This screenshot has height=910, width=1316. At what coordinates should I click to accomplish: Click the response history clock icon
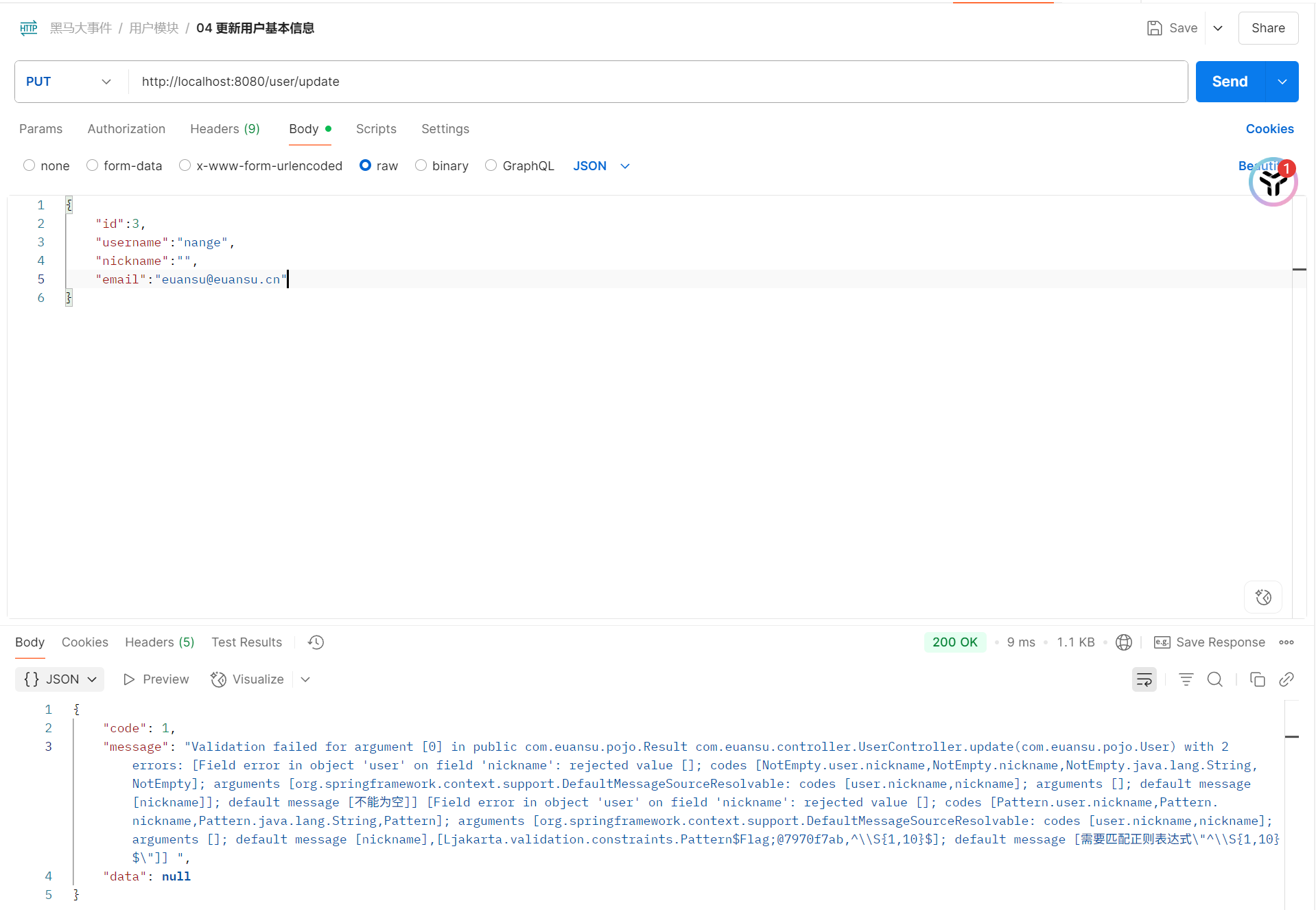[316, 642]
